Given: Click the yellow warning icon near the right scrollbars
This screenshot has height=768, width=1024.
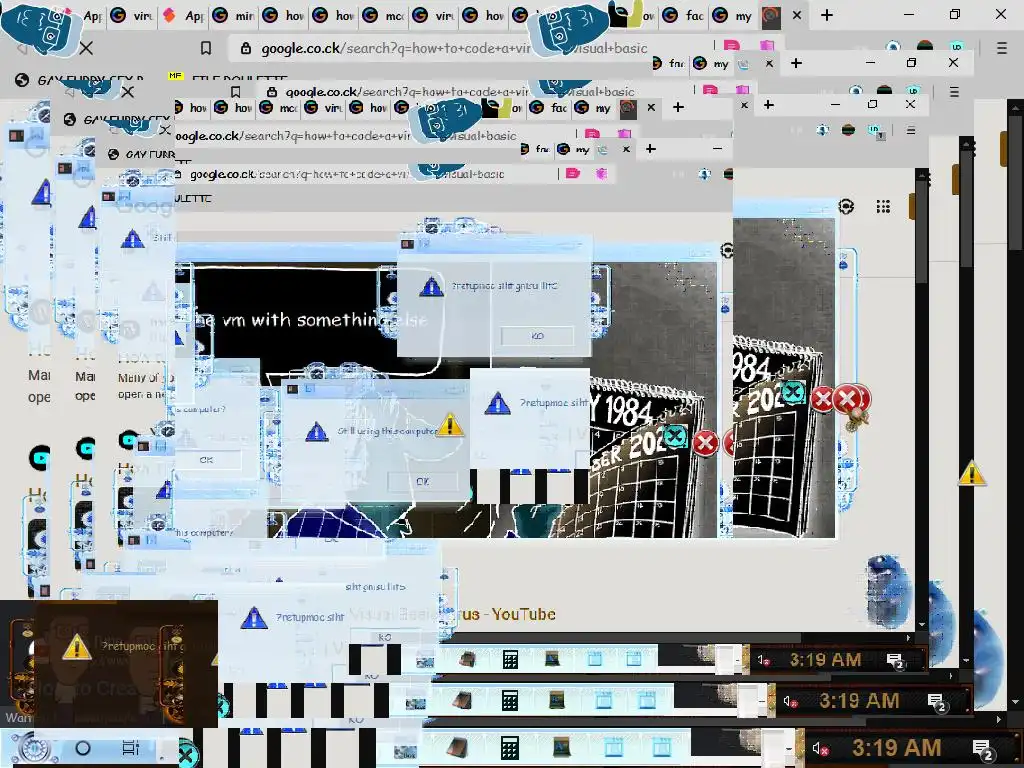Looking at the screenshot, I should (972, 473).
